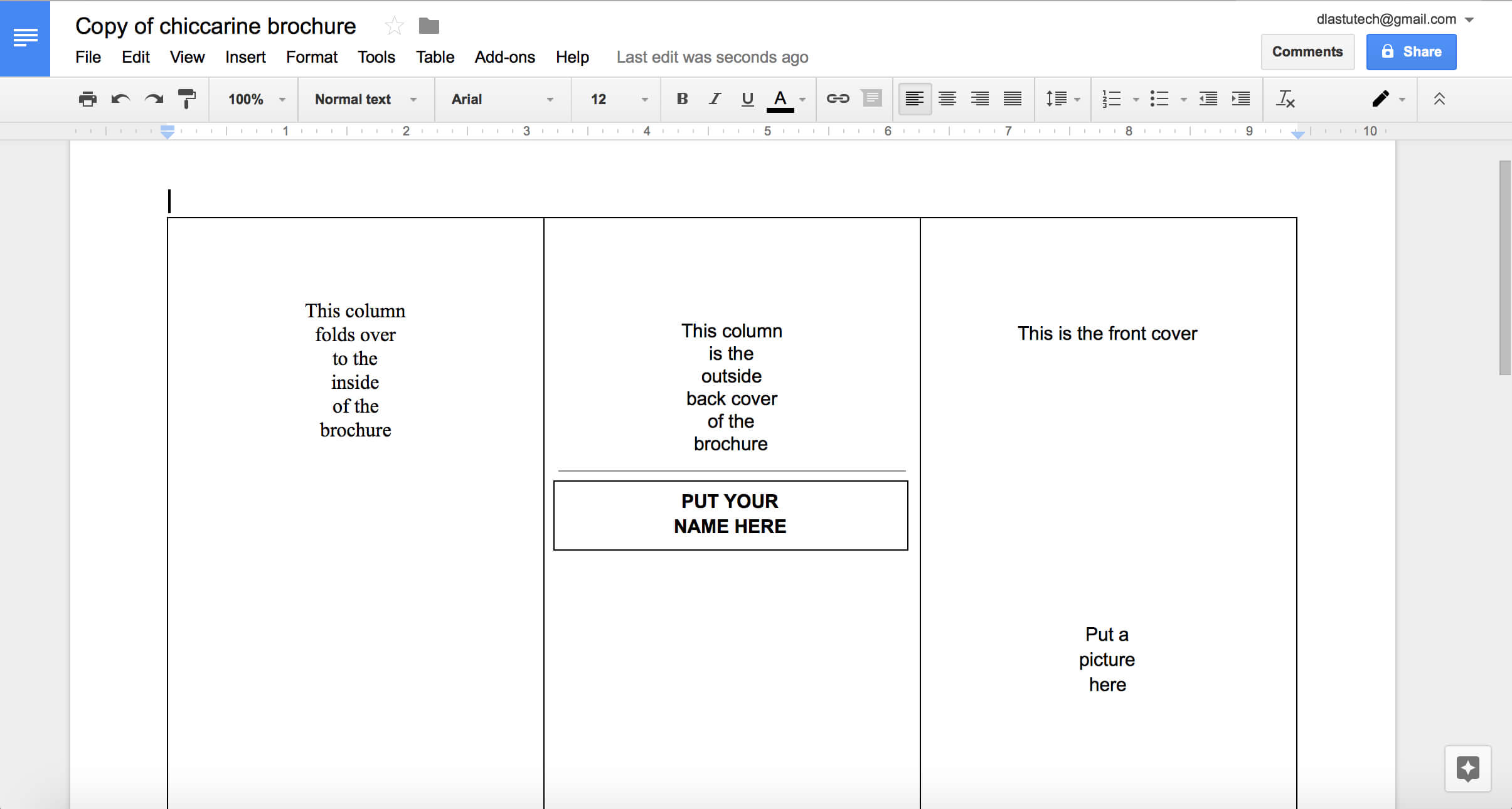1512x809 pixels.
Task: Click the Comments button
Action: (x=1307, y=51)
